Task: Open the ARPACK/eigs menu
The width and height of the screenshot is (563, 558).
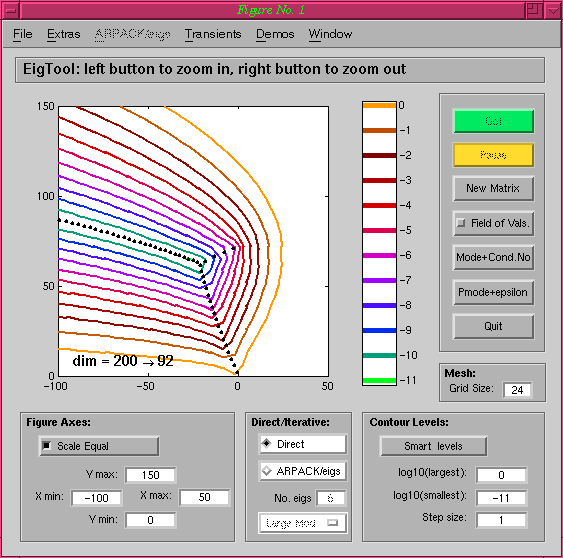Action: pos(132,34)
